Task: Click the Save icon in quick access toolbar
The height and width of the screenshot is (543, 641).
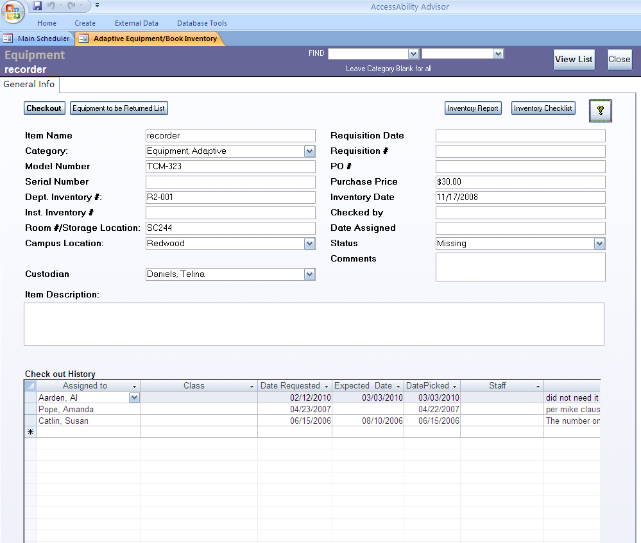Action: (37, 6)
